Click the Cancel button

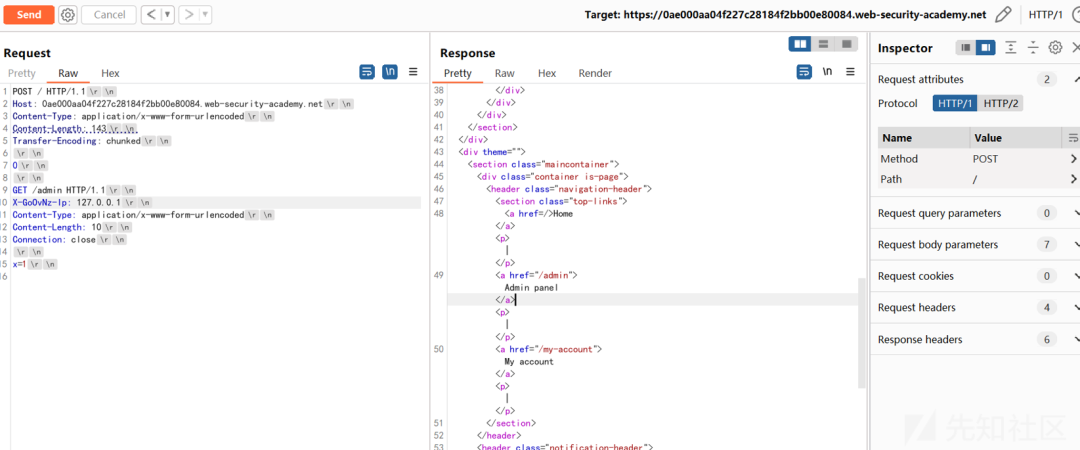click(109, 14)
